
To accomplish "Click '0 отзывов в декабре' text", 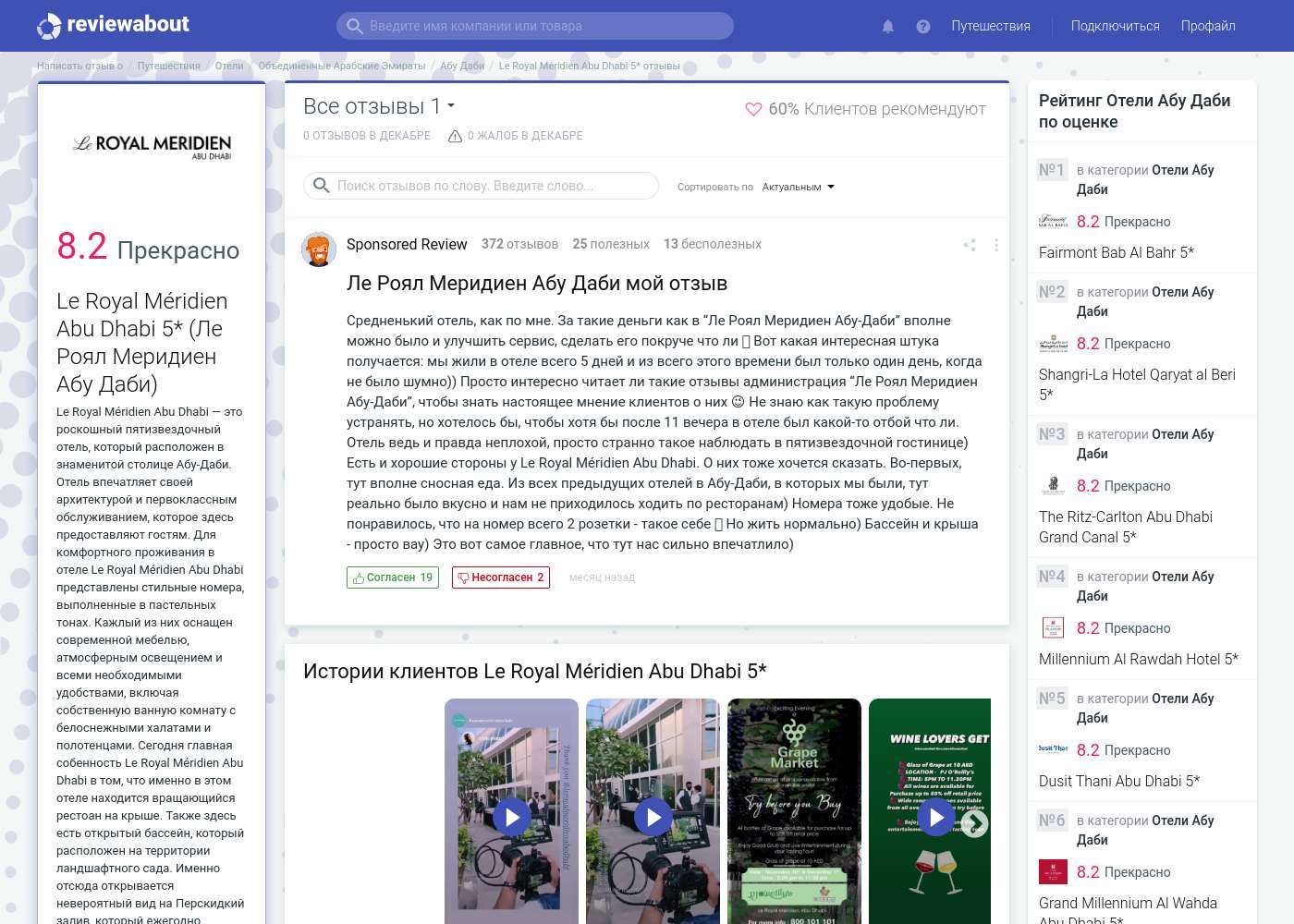I will pos(367,136).
